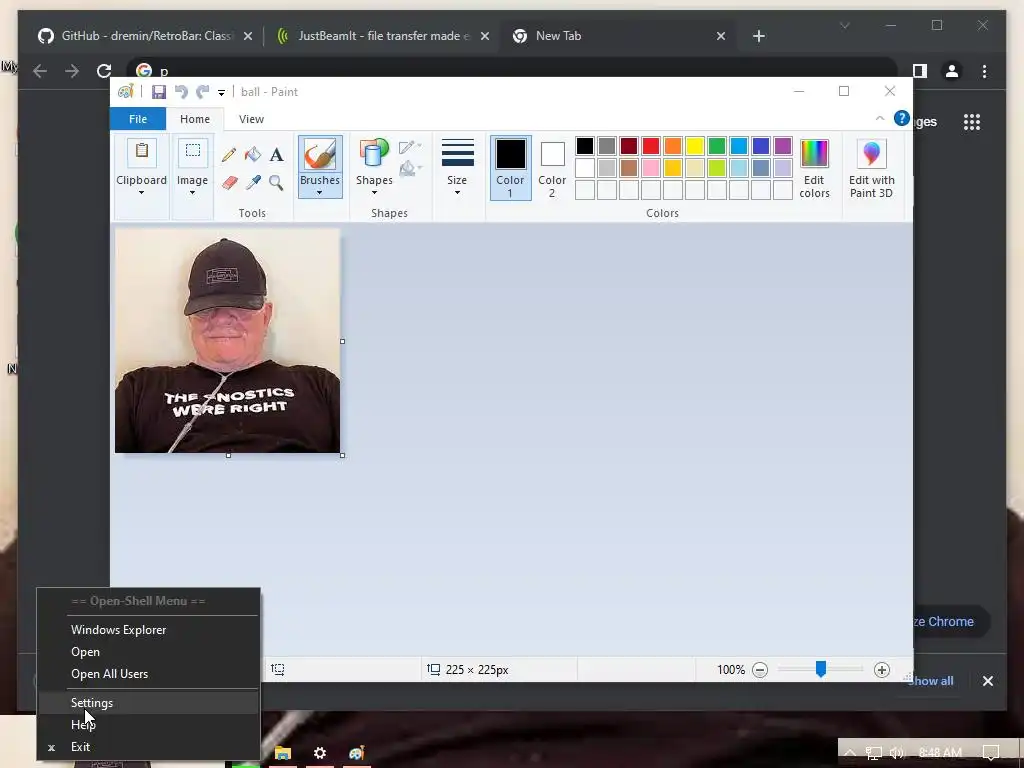Expand the Brushes dropdown arrow
1024x768 pixels.
(x=319, y=193)
